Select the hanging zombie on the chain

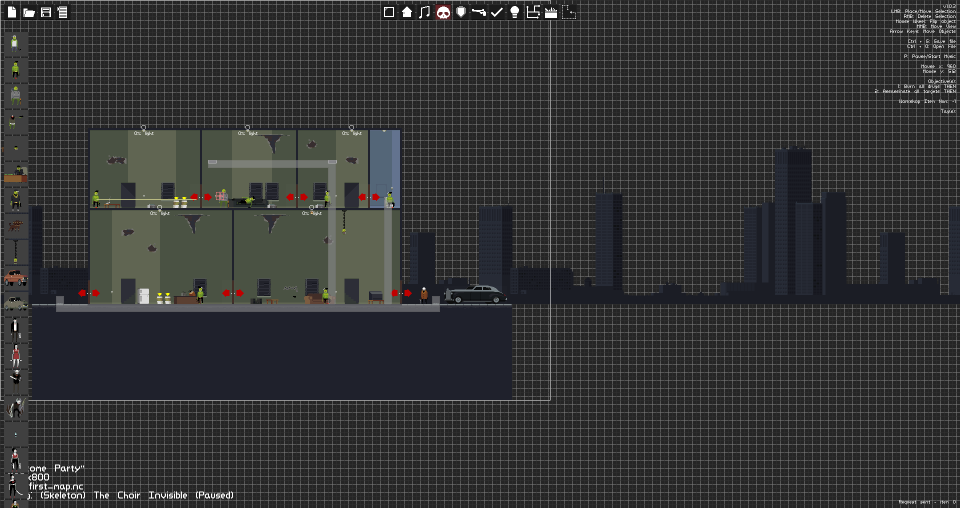click(x=344, y=222)
